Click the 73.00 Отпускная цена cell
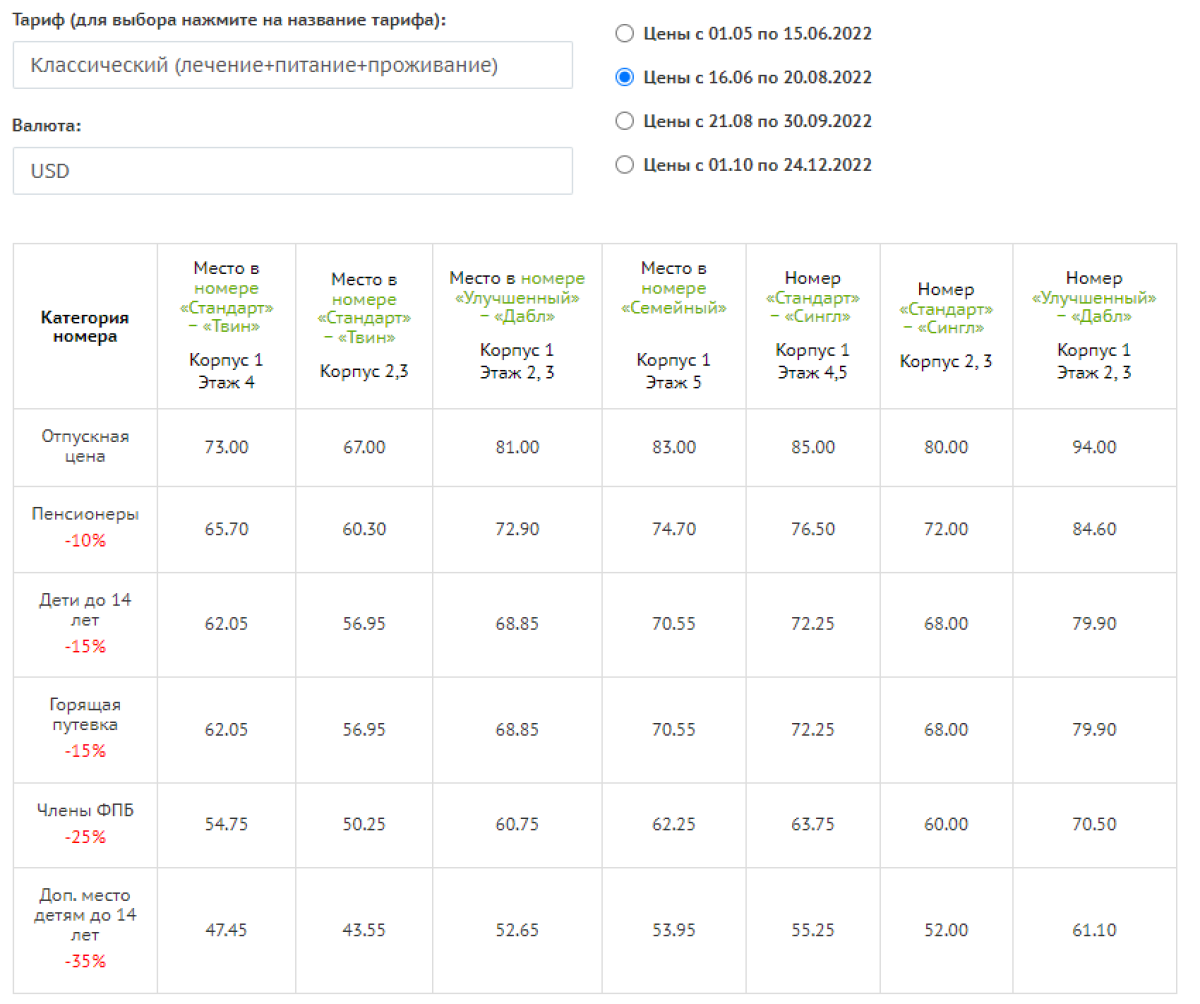The image size is (1200, 1004). 226,447
